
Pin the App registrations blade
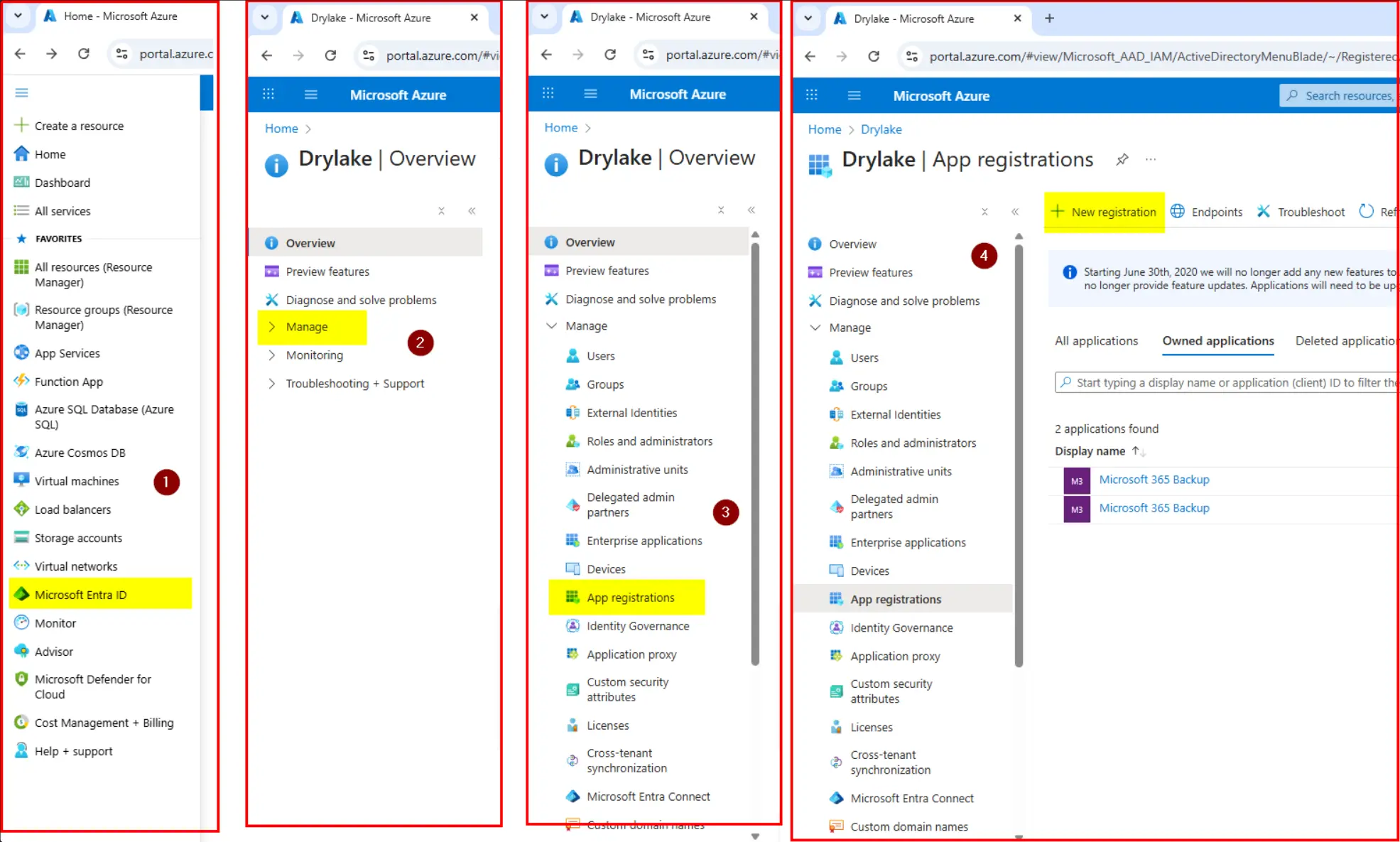pyautogui.click(x=1122, y=160)
